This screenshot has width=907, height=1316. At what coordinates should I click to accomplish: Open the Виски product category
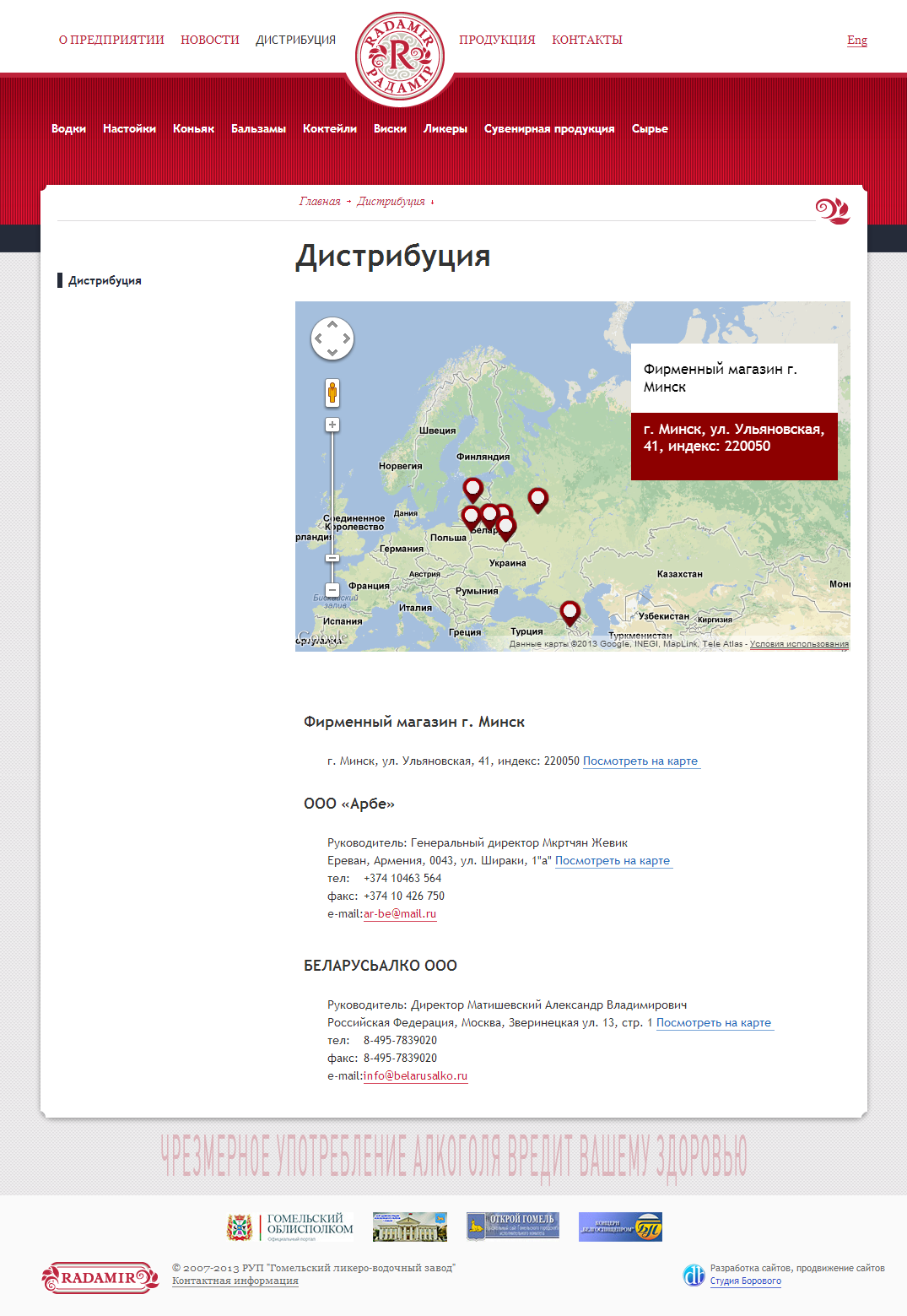tap(390, 128)
